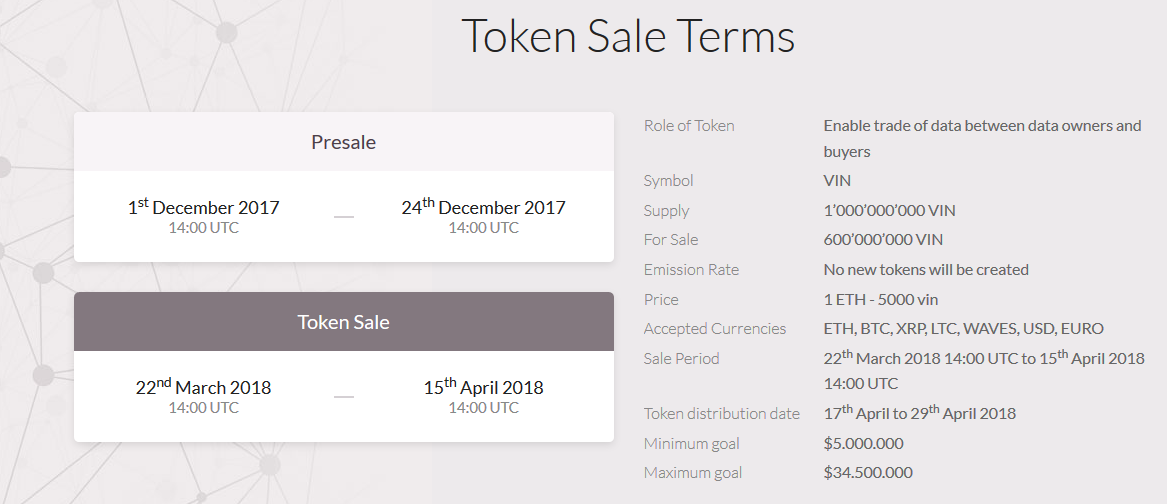Image resolution: width=1167 pixels, height=504 pixels.
Task: Select the Token Sale card header
Action: pyautogui.click(x=344, y=322)
